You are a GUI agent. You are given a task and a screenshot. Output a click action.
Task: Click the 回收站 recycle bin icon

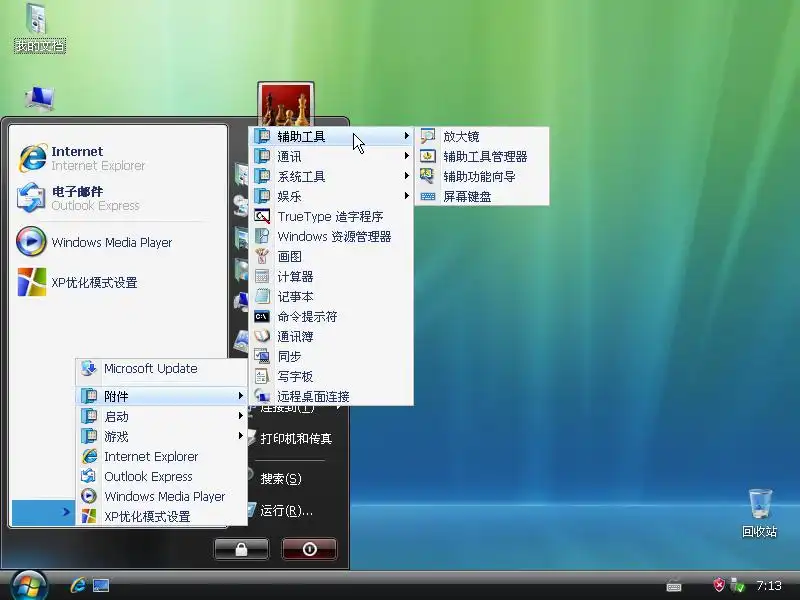[x=760, y=503]
